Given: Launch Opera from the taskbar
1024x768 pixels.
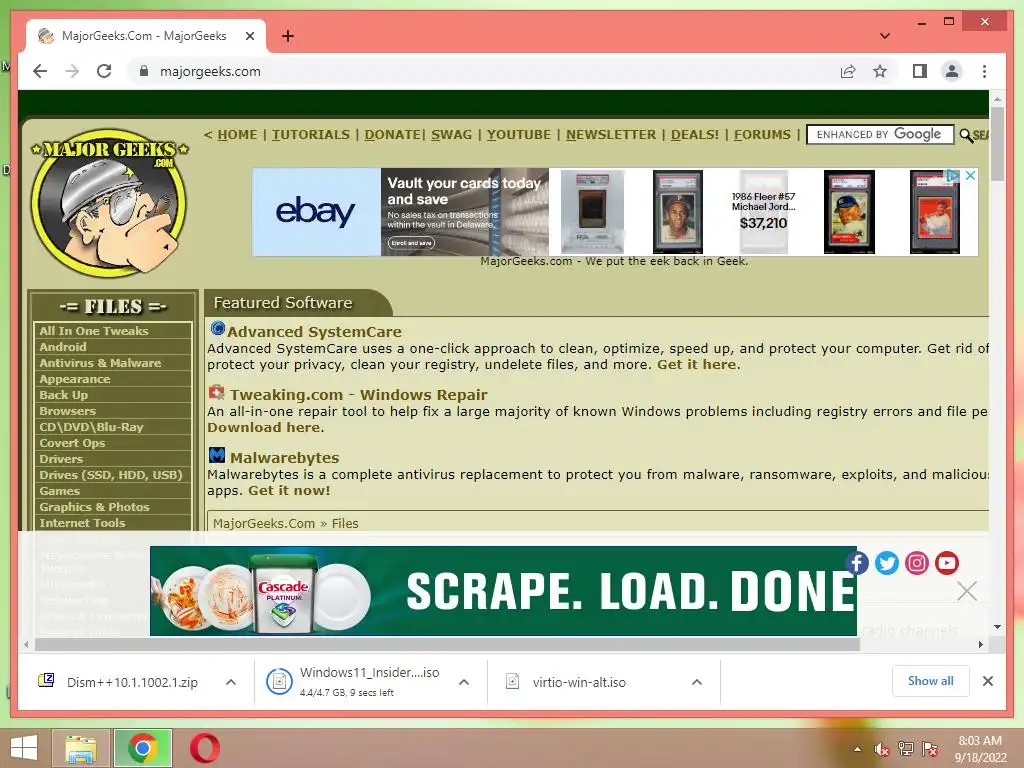Looking at the screenshot, I should [204, 748].
